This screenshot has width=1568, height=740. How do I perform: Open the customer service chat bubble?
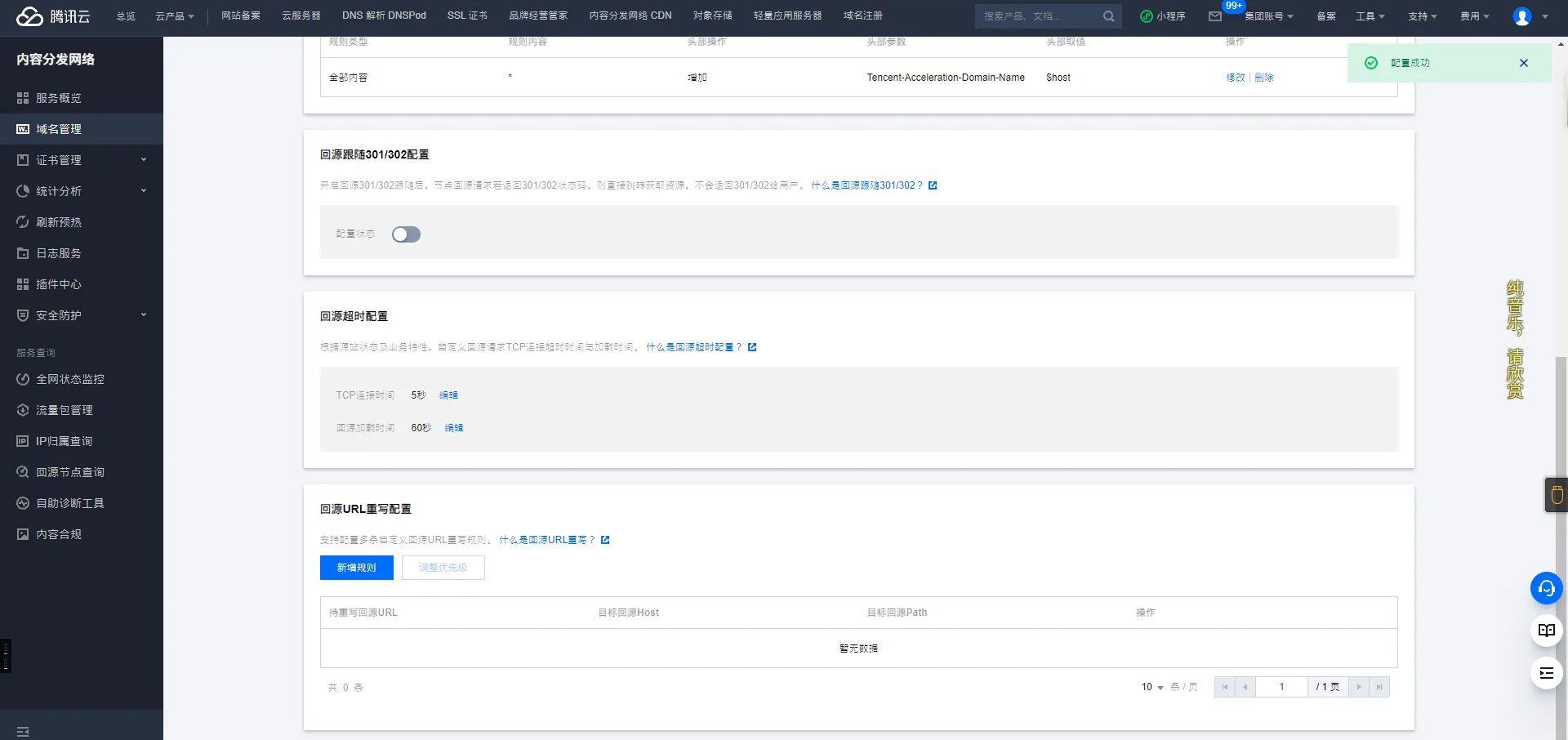pos(1546,588)
